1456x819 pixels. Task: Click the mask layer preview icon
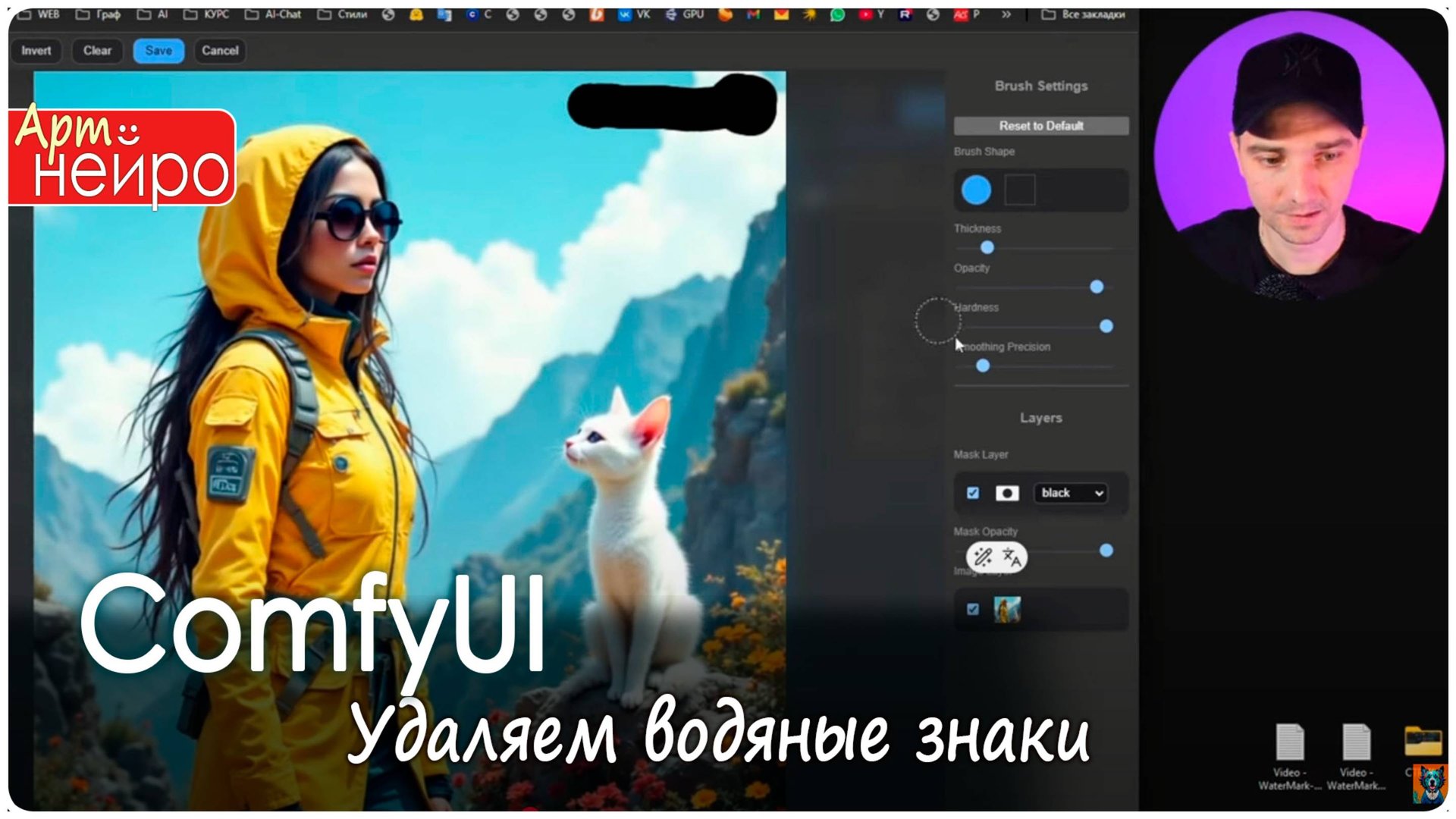[x=1006, y=493]
